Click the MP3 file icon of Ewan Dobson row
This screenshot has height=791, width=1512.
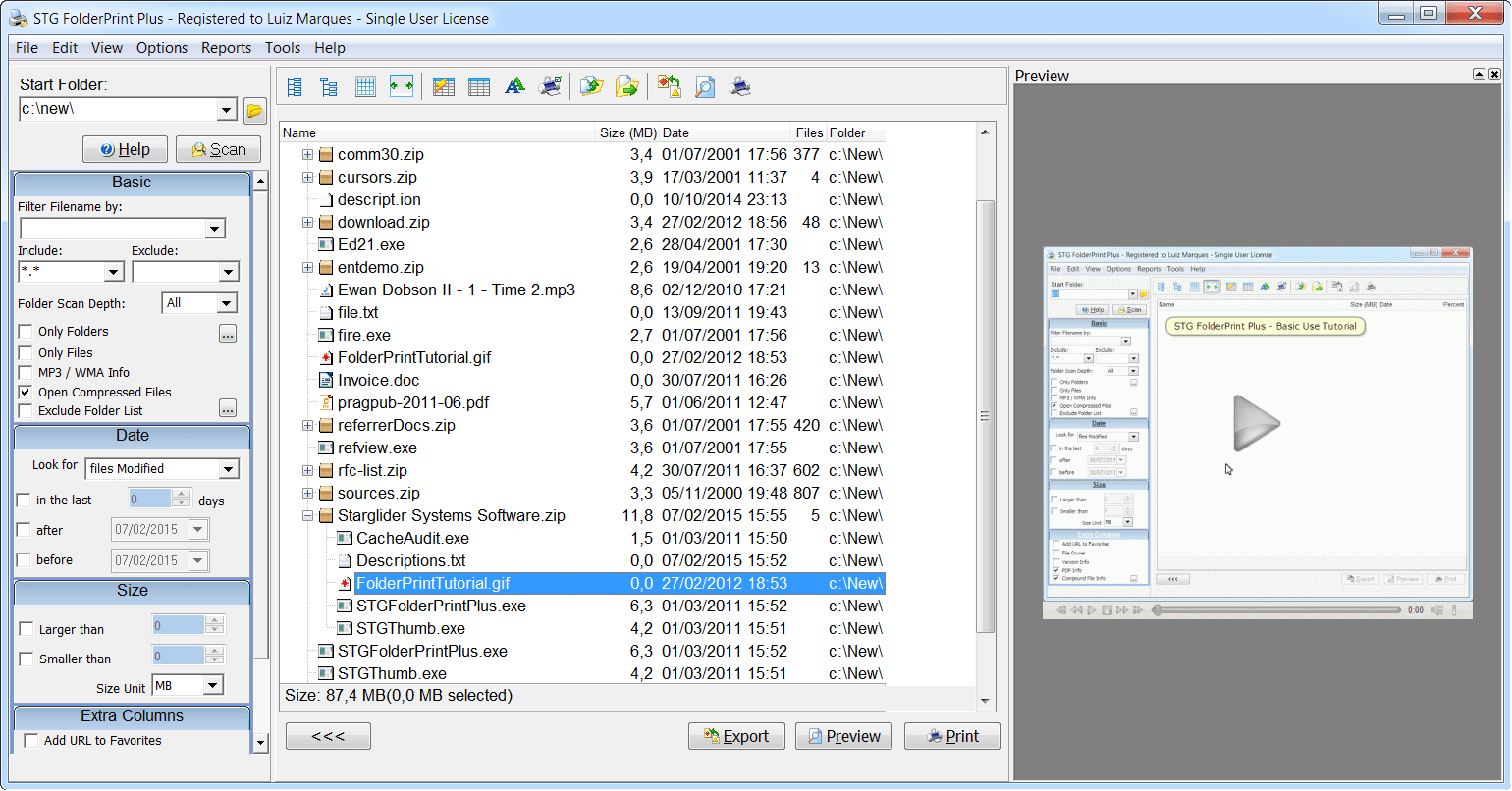(x=327, y=290)
